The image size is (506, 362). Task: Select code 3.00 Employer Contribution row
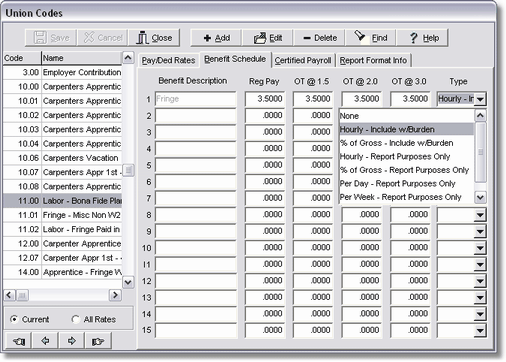click(63, 72)
